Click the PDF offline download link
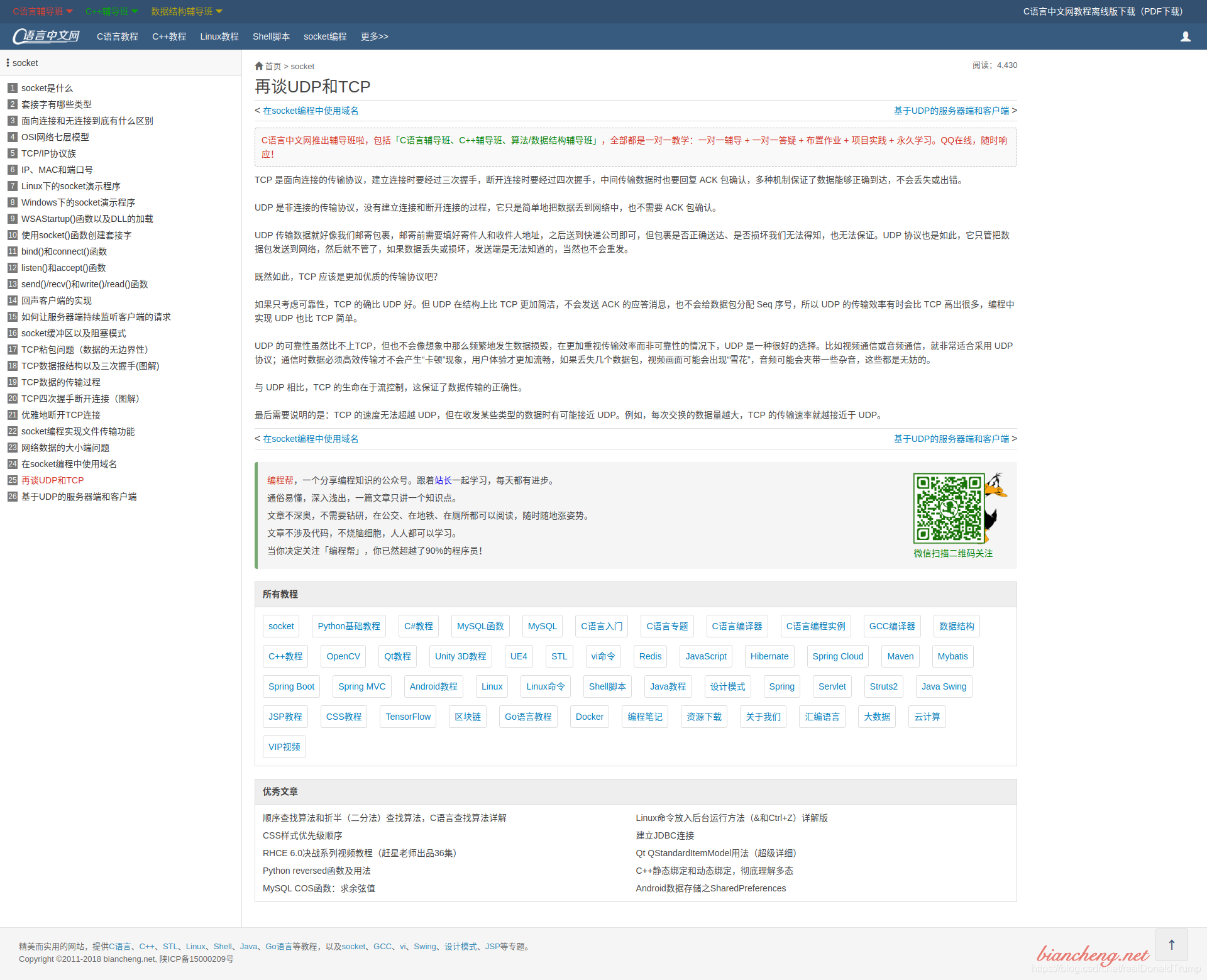The image size is (1207, 980). click(x=1103, y=11)
